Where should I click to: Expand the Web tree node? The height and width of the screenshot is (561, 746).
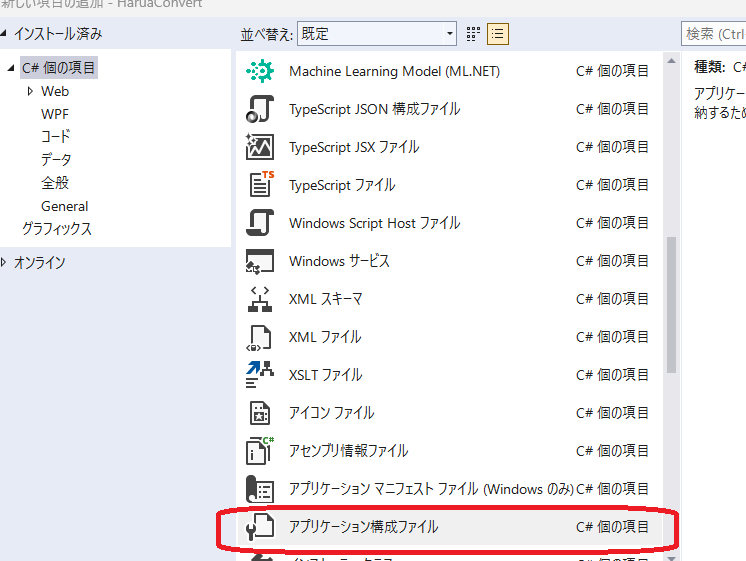coord(30,91)
